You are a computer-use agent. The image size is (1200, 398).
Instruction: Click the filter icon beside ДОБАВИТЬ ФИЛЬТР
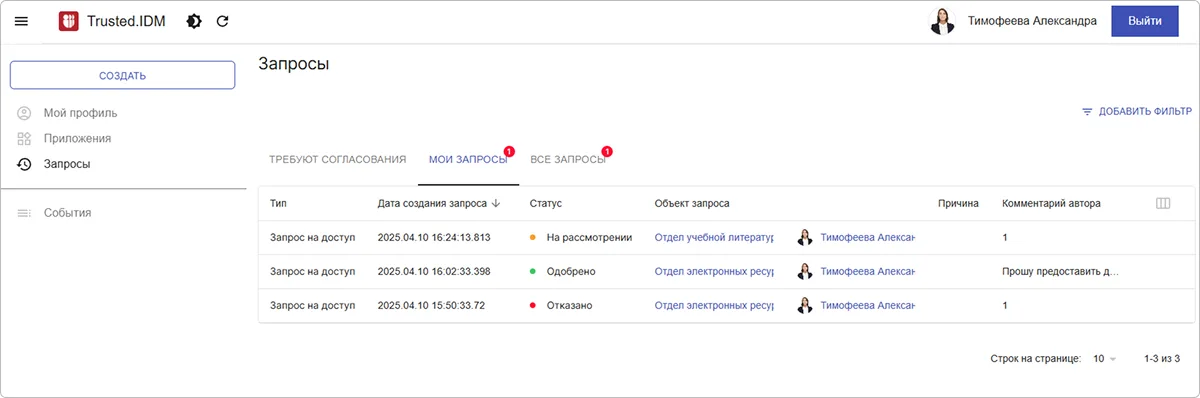(x=1087, y=112)
